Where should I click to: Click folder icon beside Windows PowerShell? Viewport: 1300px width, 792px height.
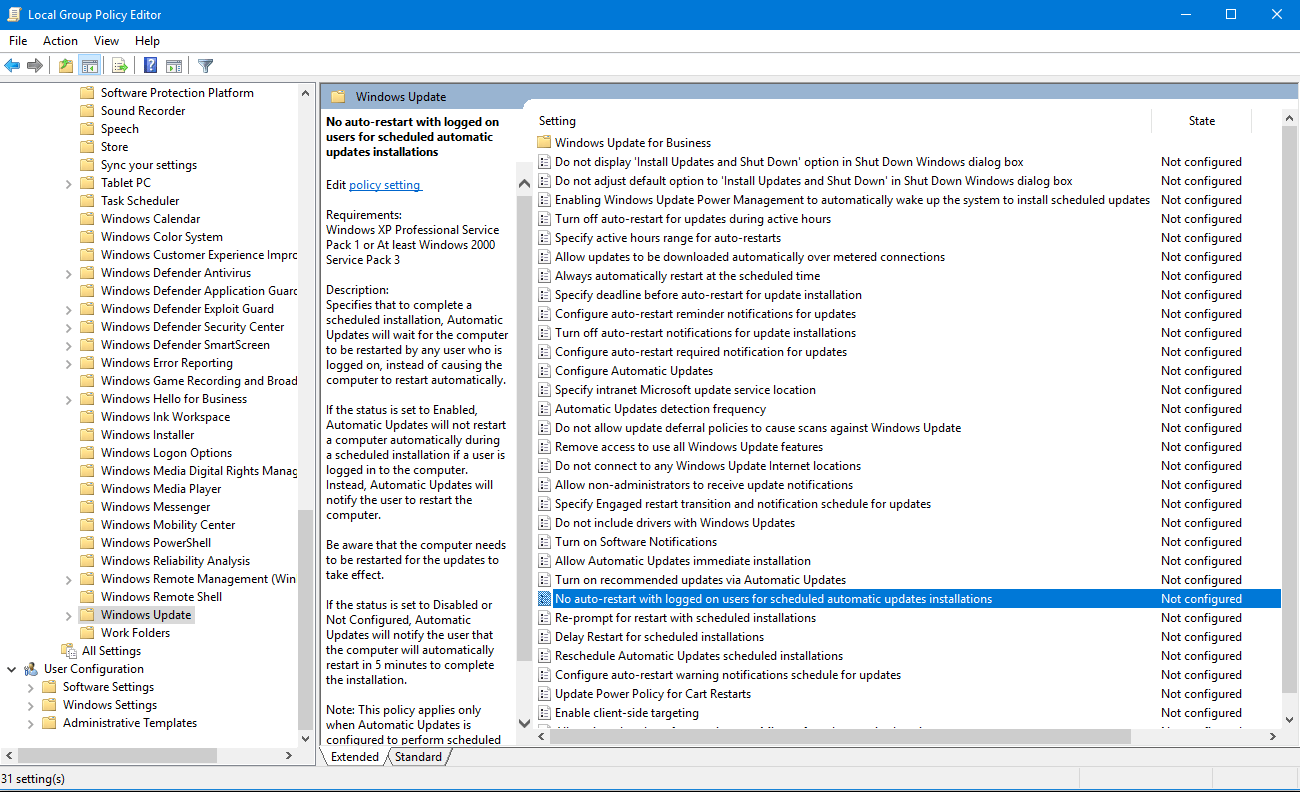pyautogui.click(x=87, y=543)
